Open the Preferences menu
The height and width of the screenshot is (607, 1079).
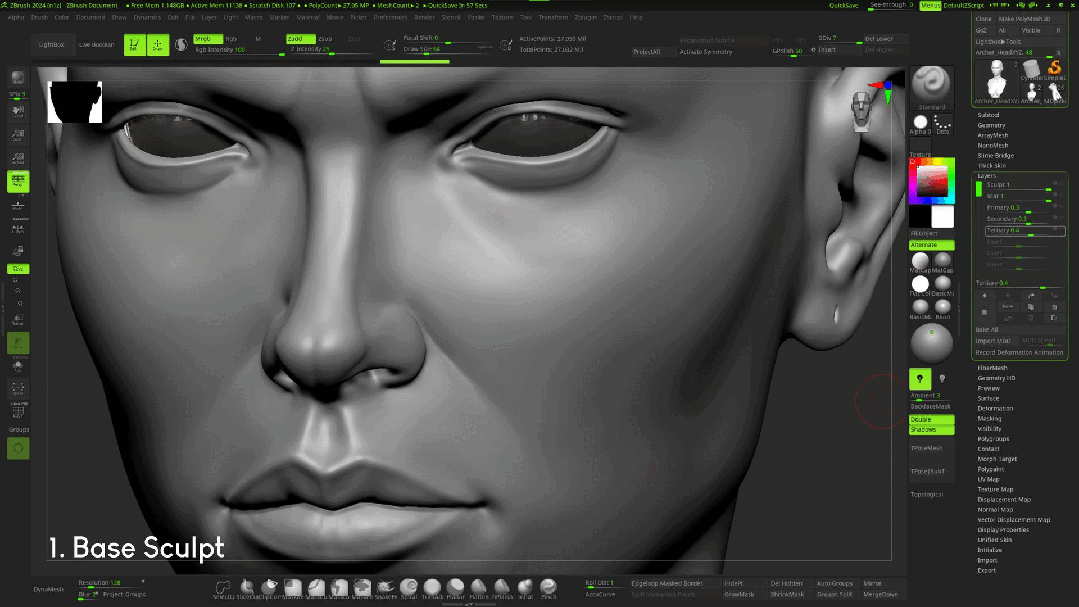coord(390,17)
